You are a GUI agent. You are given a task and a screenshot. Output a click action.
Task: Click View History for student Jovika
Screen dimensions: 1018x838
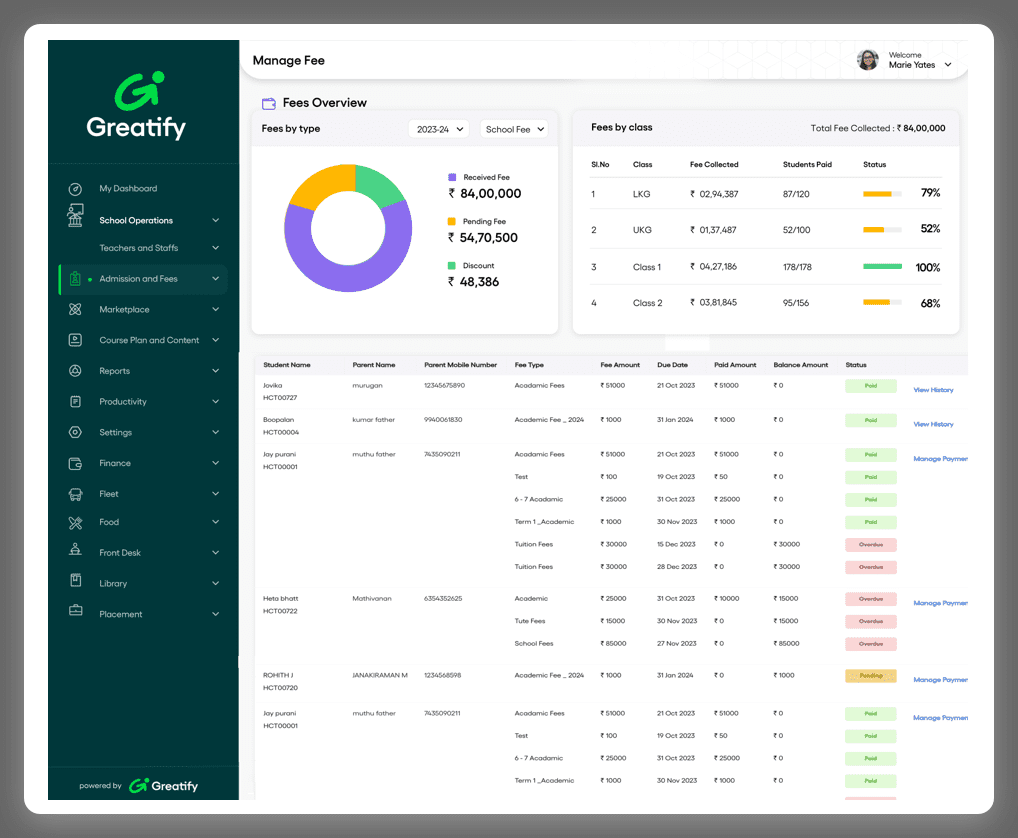click(x=933, y=390)
